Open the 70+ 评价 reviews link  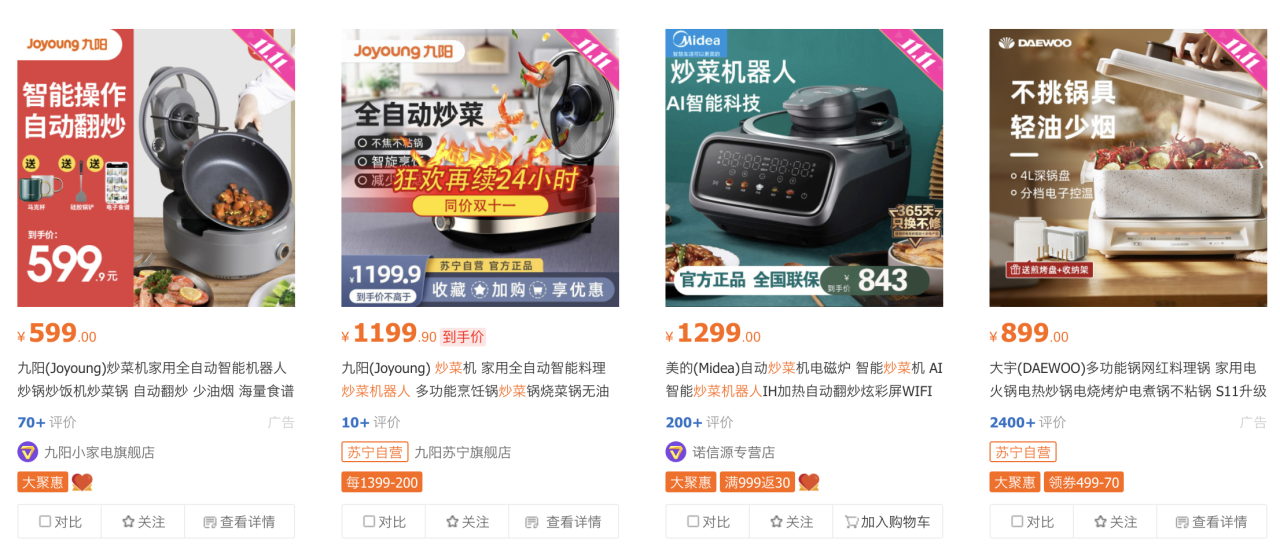pos(46,422)
